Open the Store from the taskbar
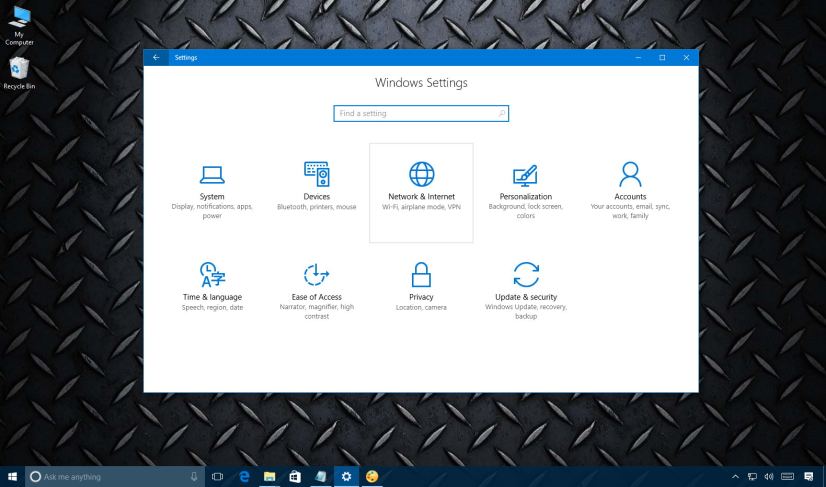The height and width of the screenshot is (487, 826). [x=295, y=476]
